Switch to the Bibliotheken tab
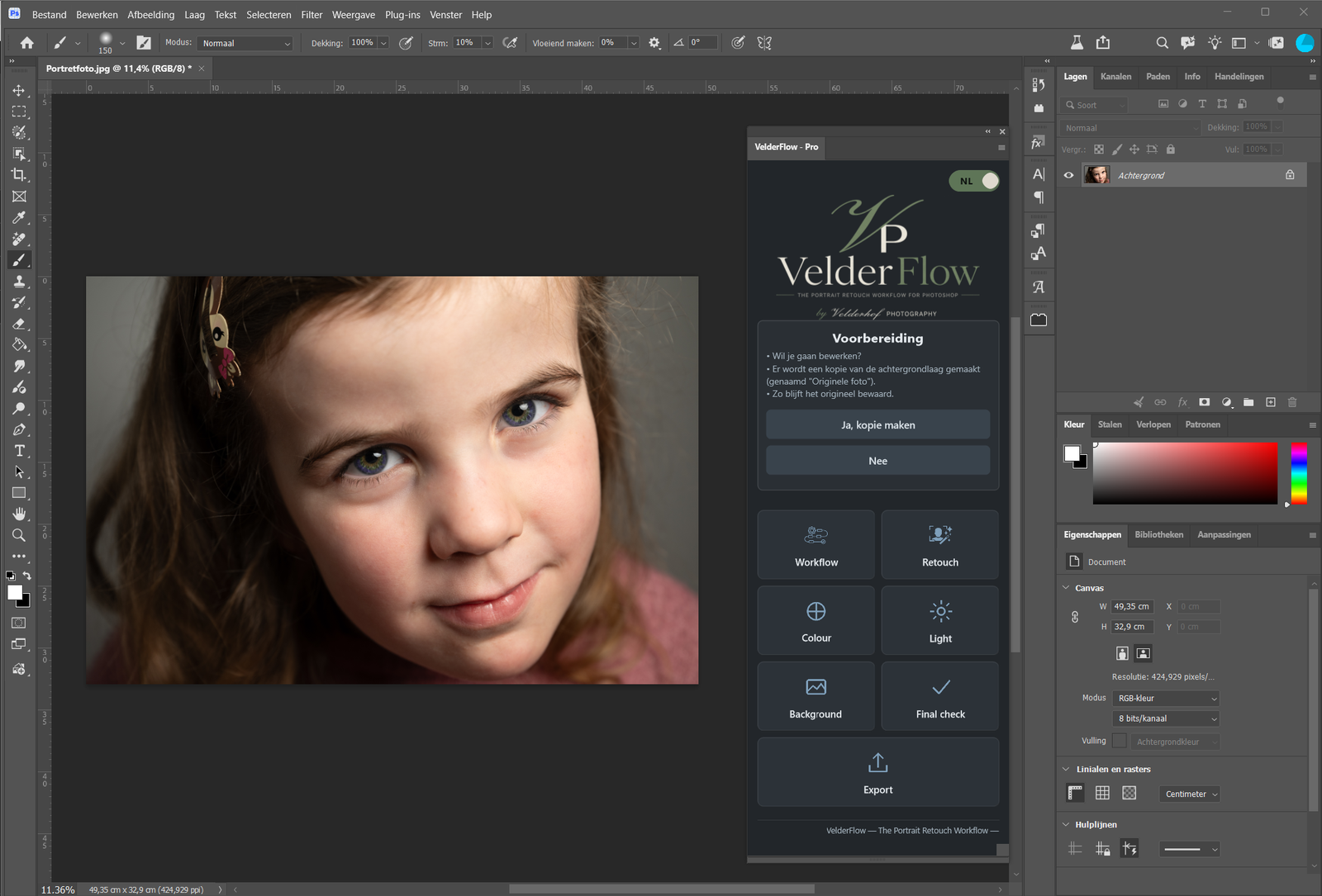The image size is (1322, 896). pos(1158,534)
